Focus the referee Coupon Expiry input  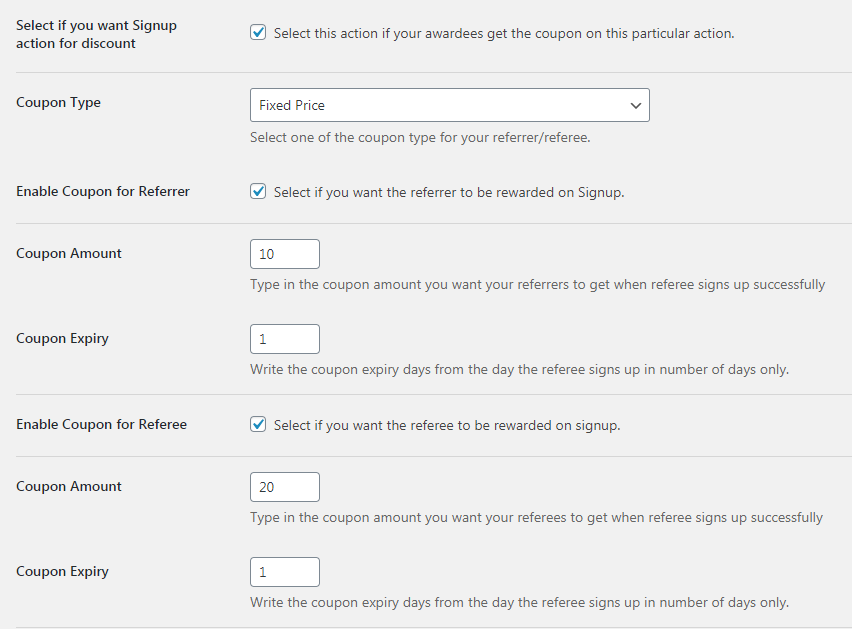pos(284,572)
